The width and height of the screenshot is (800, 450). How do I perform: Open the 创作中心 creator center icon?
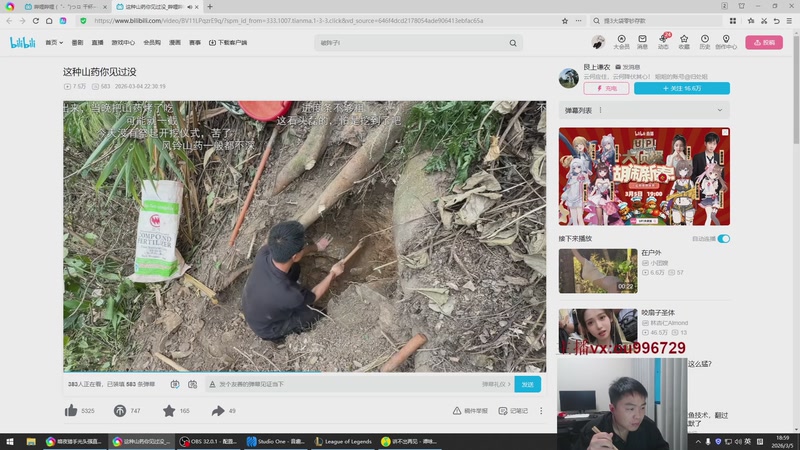click(726, 42)
